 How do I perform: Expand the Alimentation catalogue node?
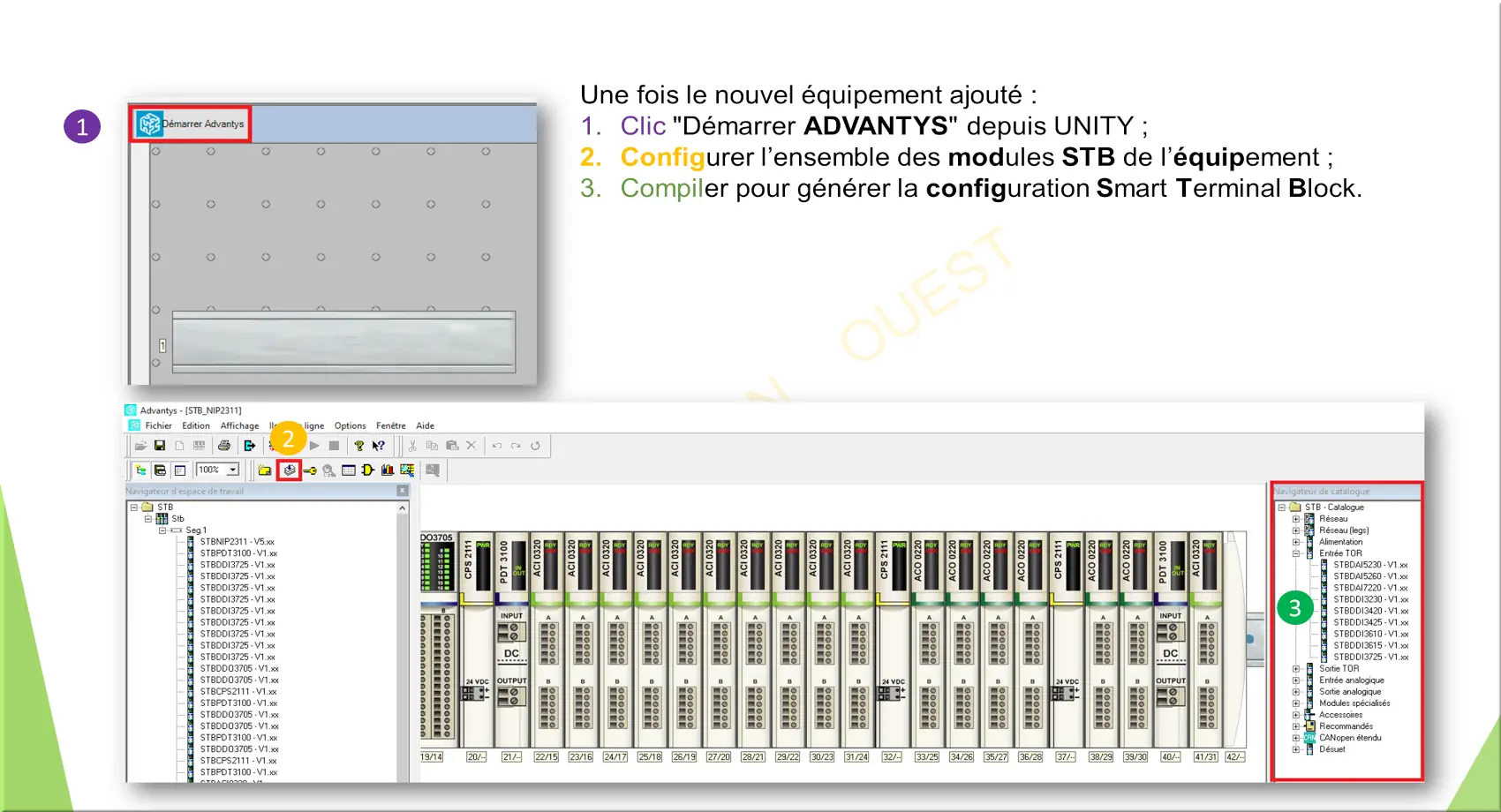coord(1296,542)
